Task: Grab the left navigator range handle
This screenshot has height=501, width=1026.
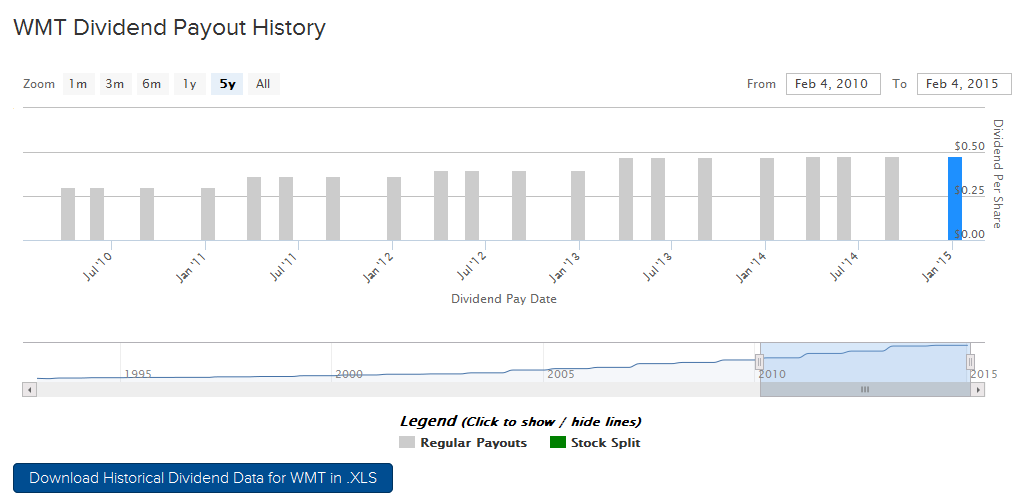Action: click(x=760, y=362)
